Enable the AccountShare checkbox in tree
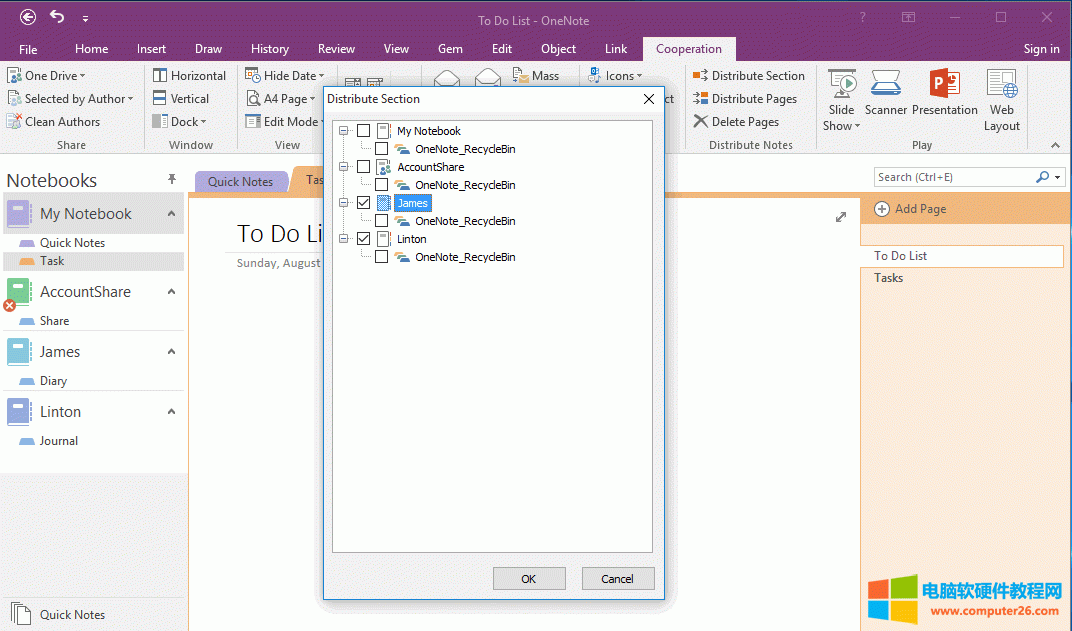This screenshot has height=631, width=1072. 364,167
